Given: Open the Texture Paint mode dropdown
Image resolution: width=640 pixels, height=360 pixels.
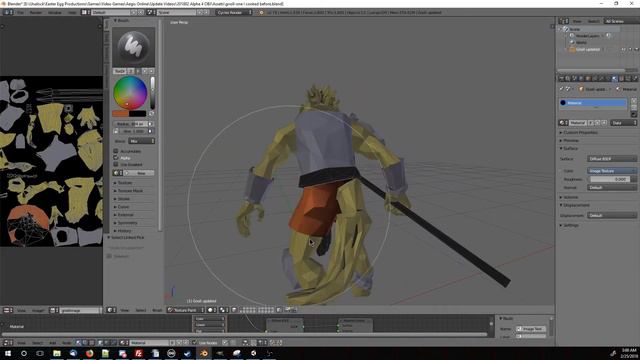Looking at the screenshot, I should tap(186, 310).
